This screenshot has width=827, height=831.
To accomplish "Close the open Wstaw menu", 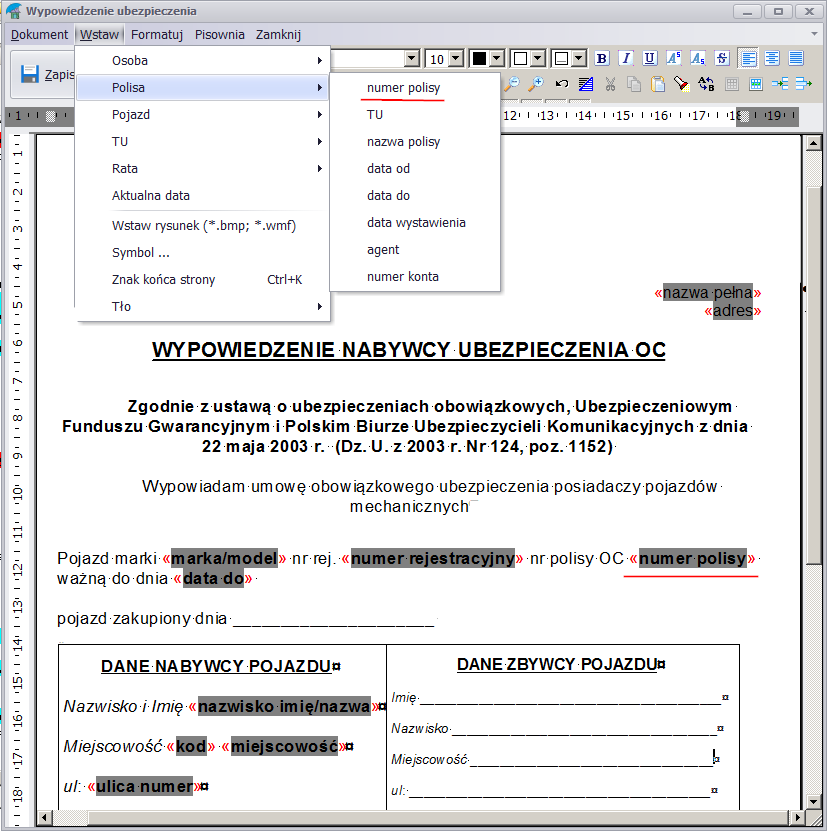I will pyautogui.click(x=99, y=34).
